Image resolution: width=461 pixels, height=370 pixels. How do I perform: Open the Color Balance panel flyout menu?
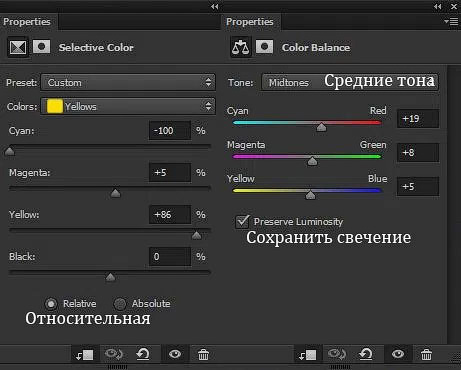pyautogui.click(x=451, y=22)
